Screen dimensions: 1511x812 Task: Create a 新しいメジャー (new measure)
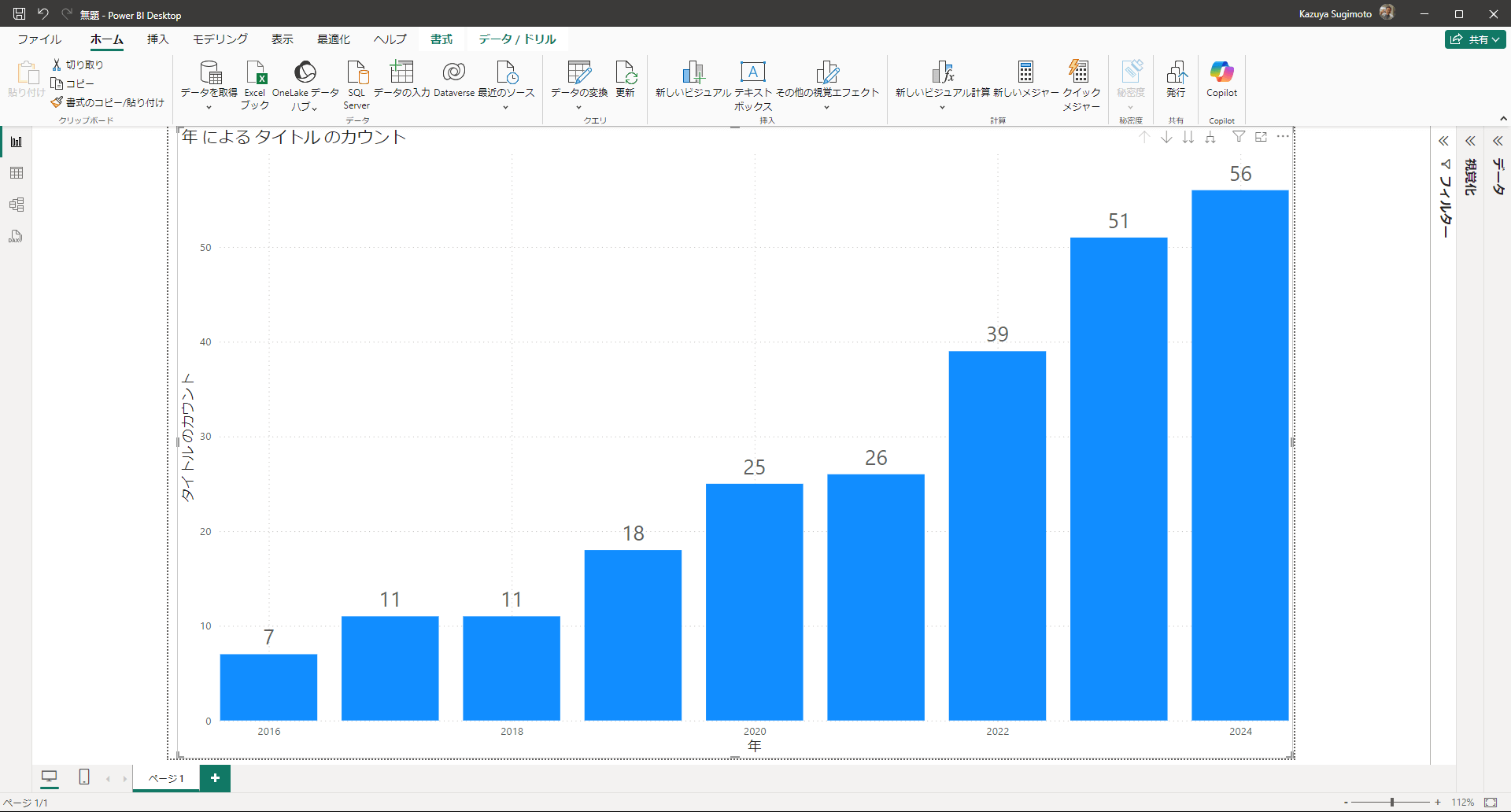pyautogui.click(x=1025, y=79)
